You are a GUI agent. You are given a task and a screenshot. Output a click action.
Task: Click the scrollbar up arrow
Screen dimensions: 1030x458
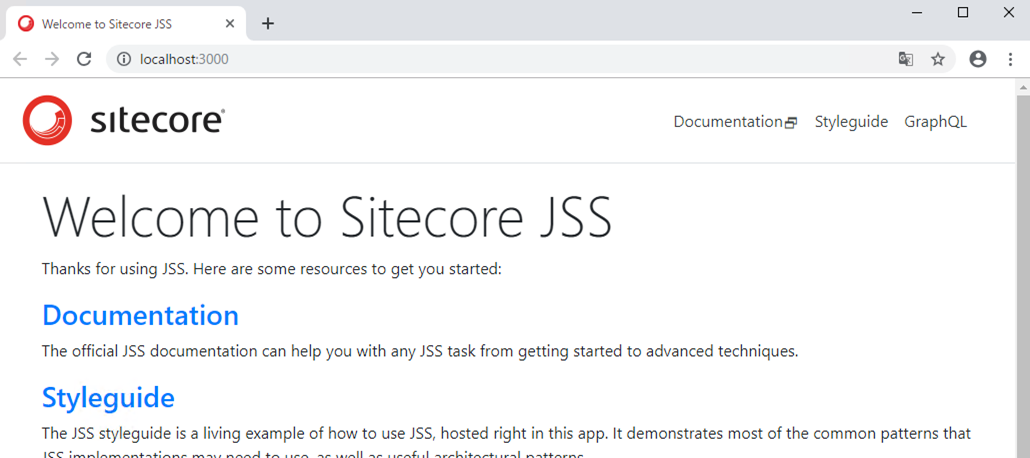pos(1023,87)
